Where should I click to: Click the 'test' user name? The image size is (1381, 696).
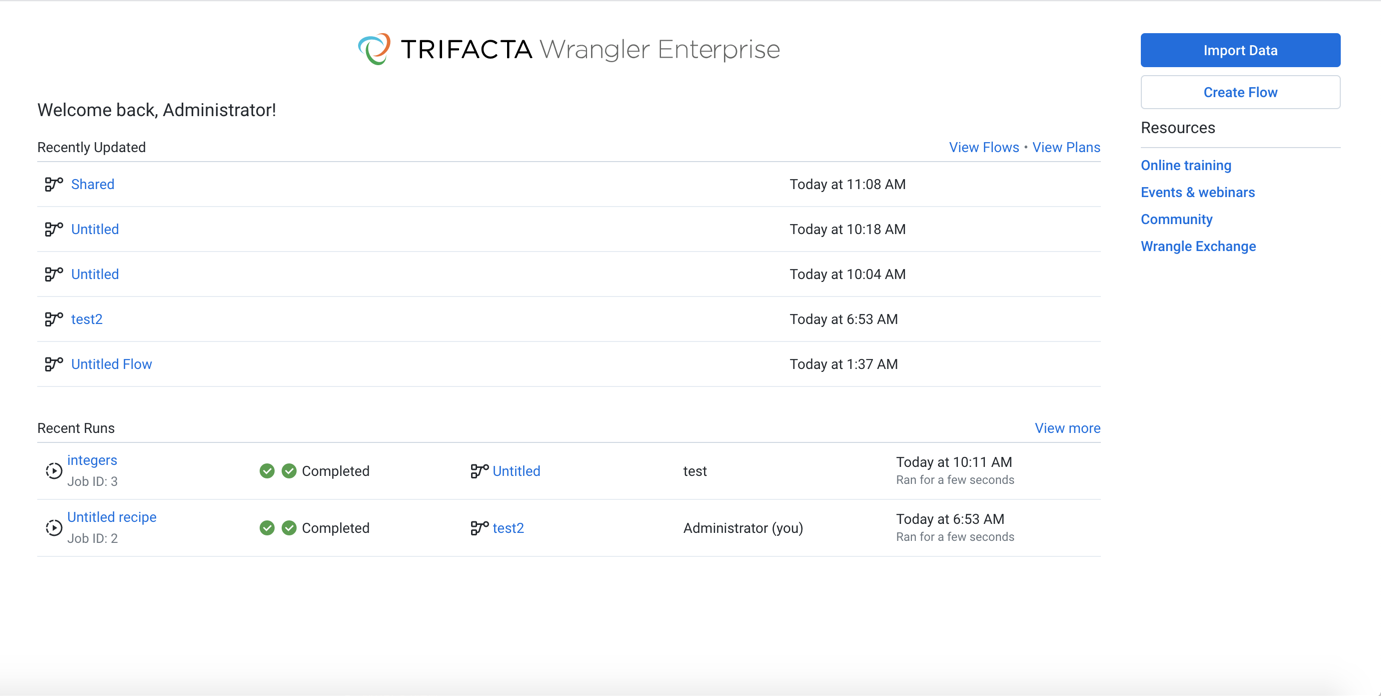pyautogui.click(x=695, y=471)
